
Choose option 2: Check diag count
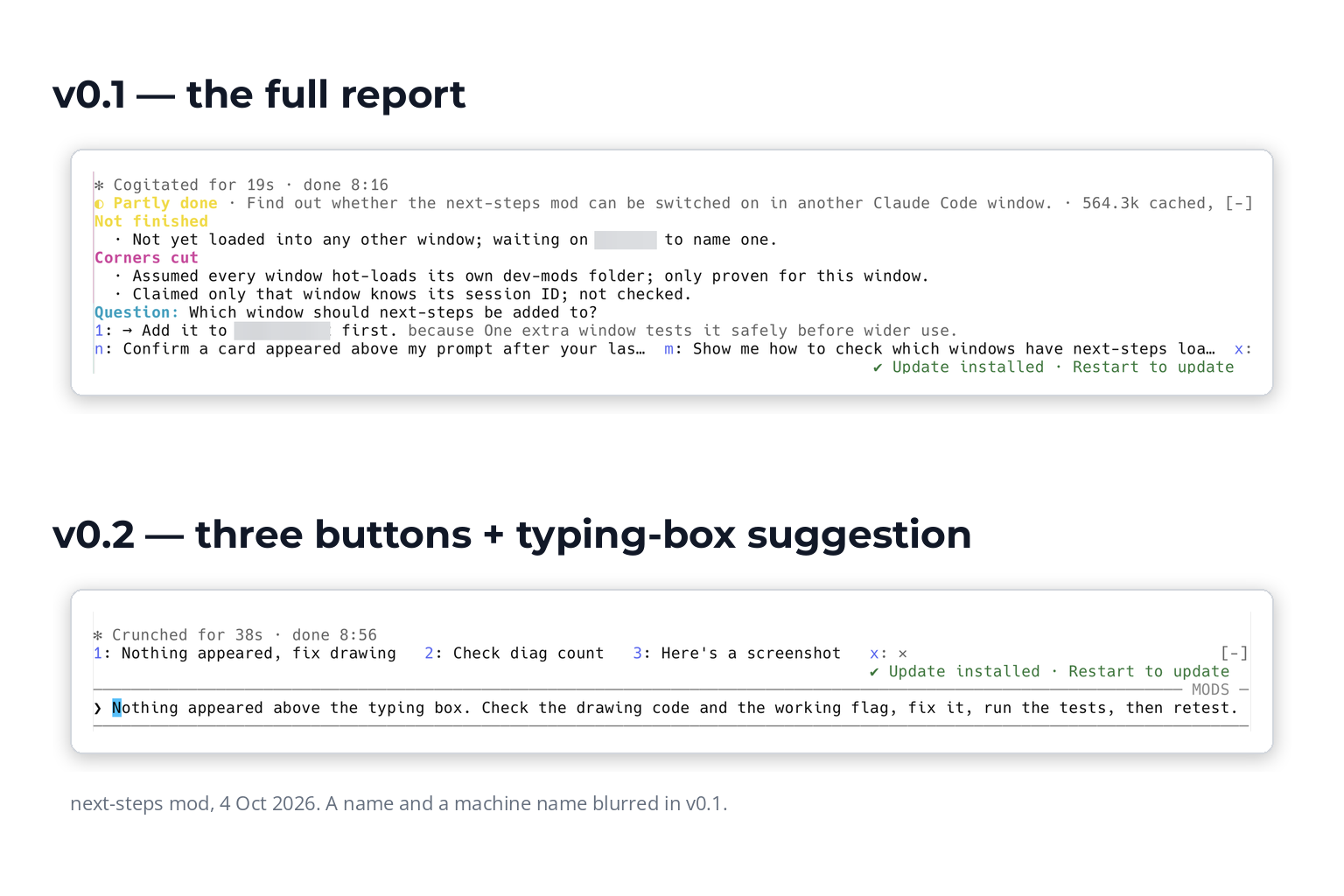point(514,654)
